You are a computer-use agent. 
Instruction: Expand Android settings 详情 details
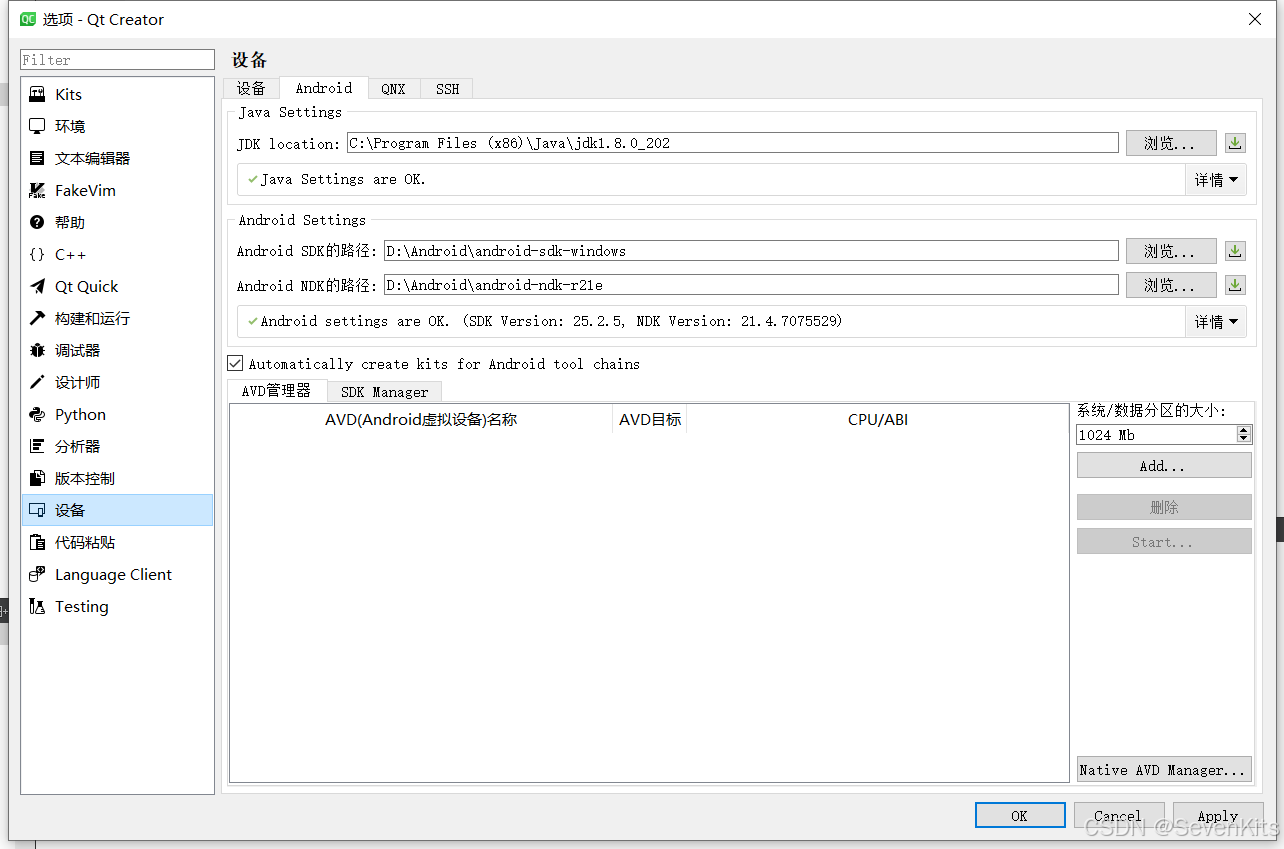[1216, 322]
